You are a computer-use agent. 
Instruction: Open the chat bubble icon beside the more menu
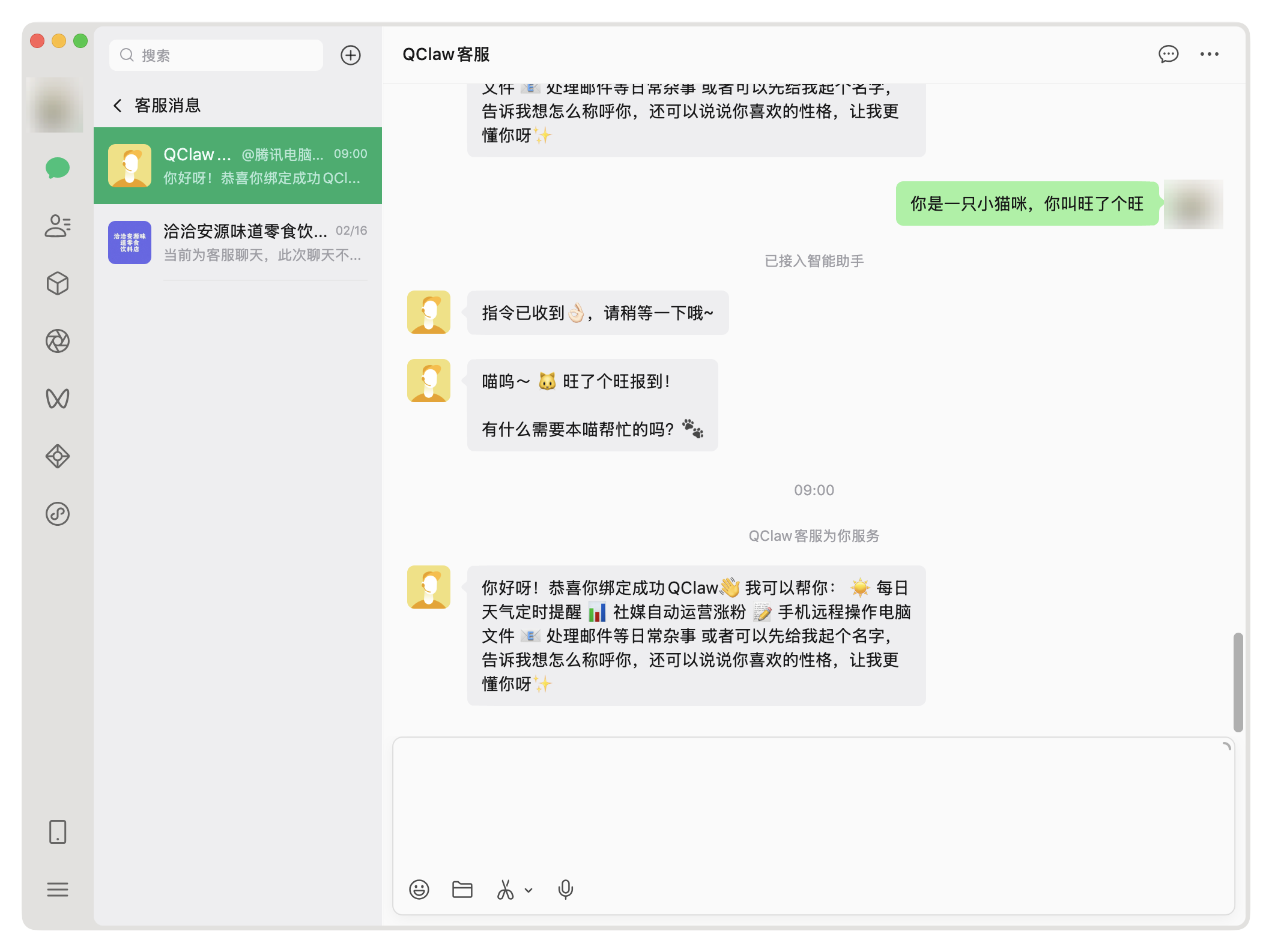pyautogui.click(x=1168, y=54)
